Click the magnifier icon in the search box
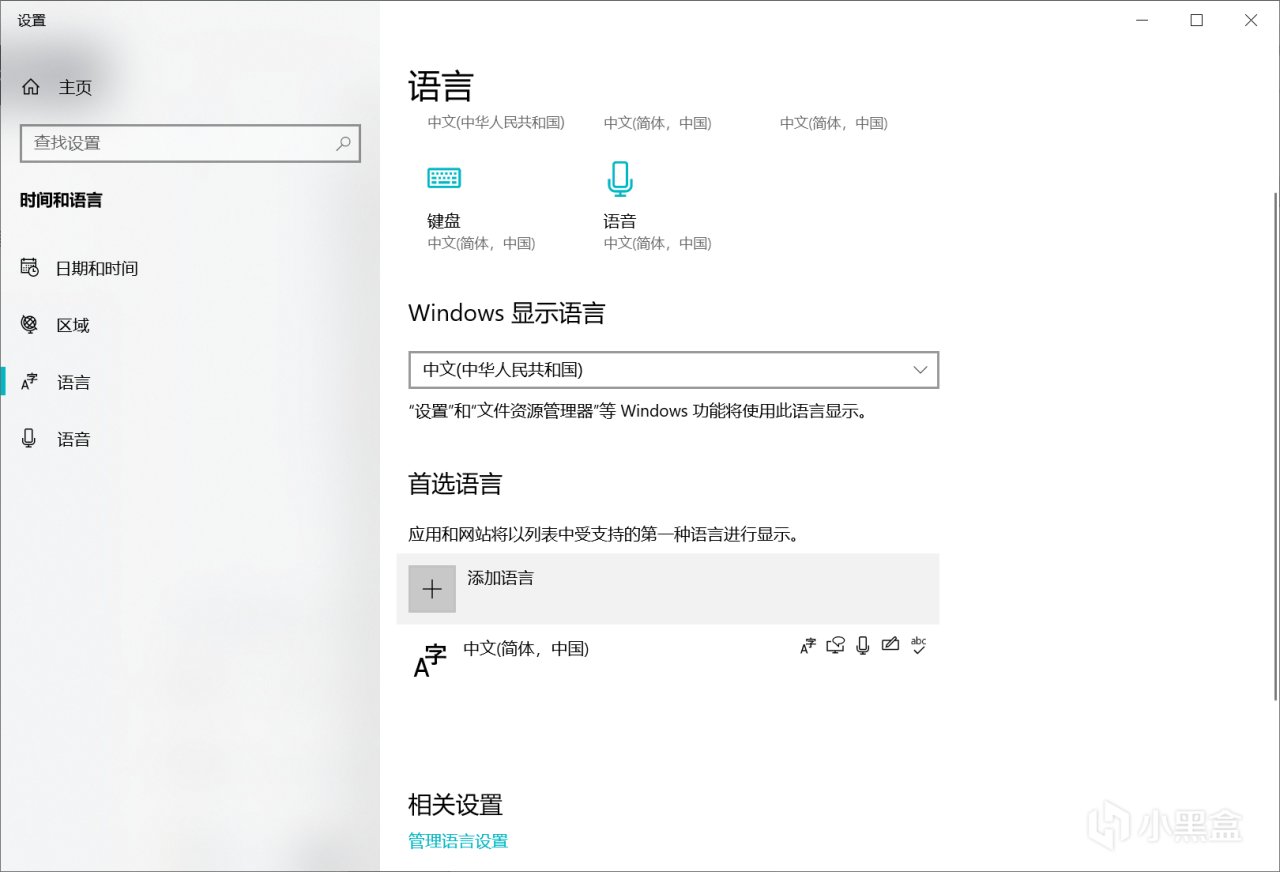The image size is (1280, 872). [x=343, y=143]
